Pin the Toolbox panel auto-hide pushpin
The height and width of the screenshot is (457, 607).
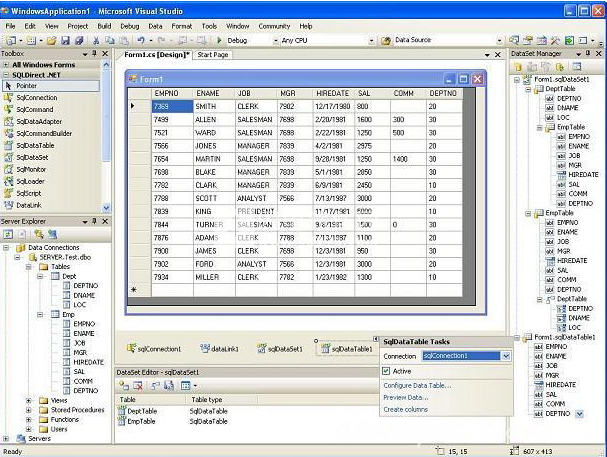(94, 53)
